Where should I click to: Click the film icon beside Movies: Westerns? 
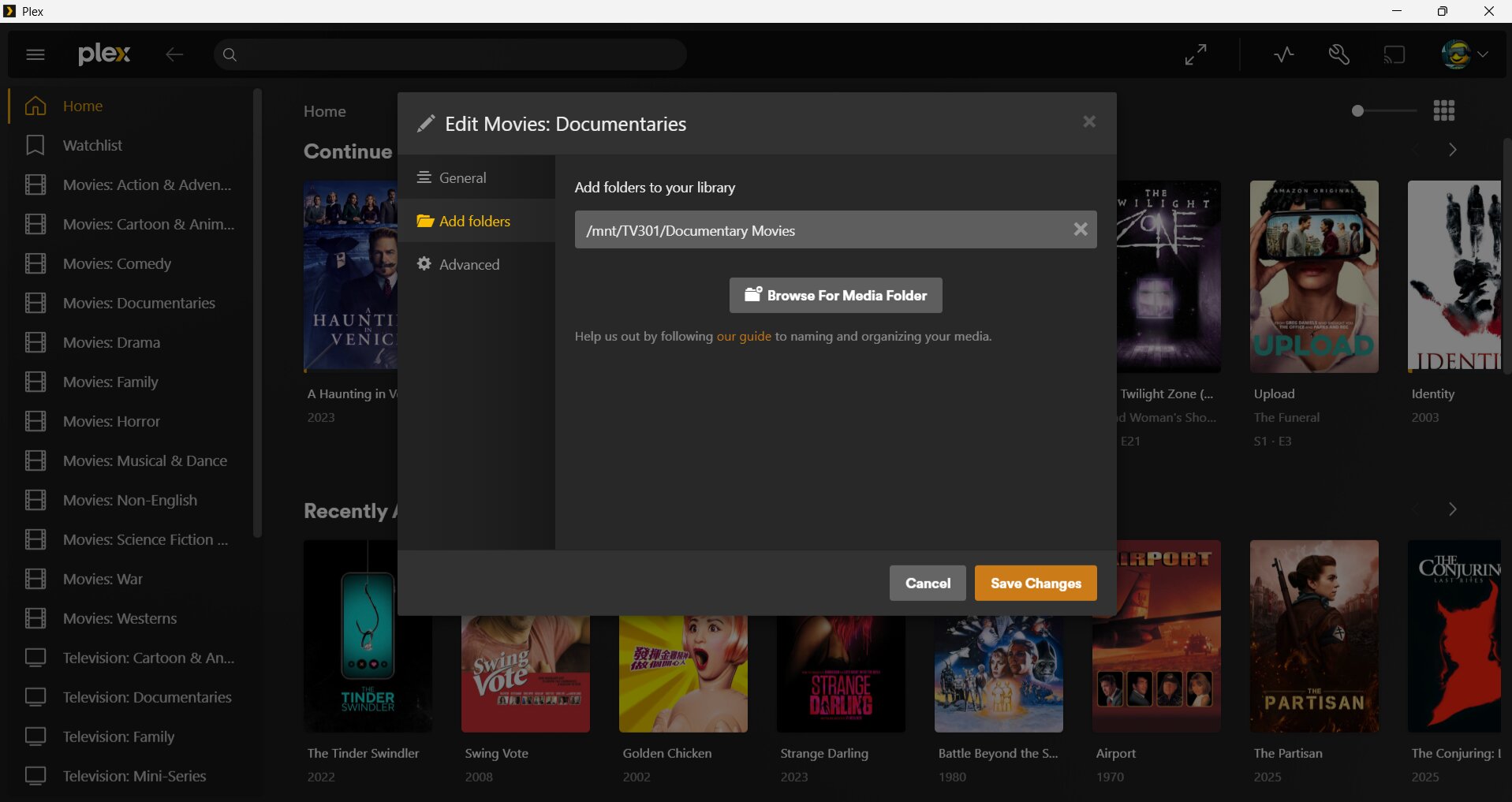[35, 618]
